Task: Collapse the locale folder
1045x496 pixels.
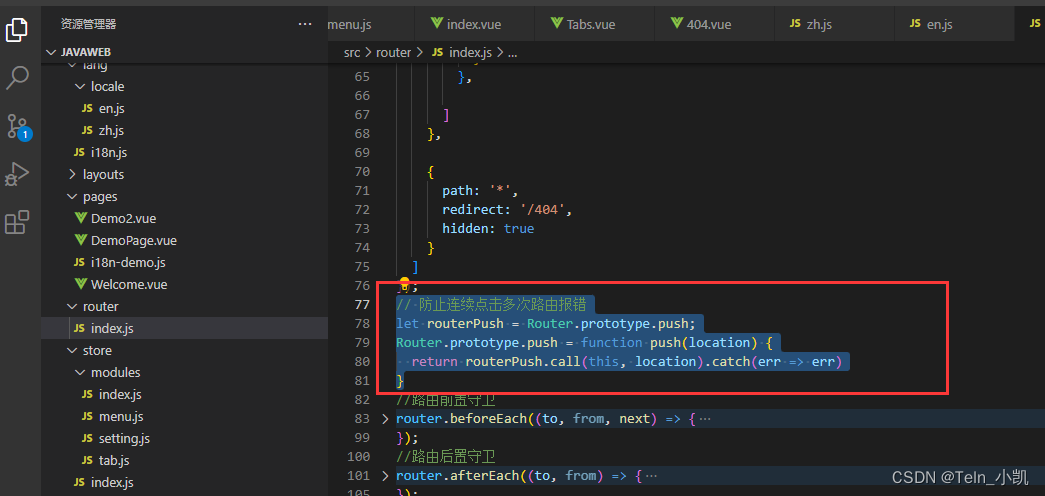Action: click(80, 87)
